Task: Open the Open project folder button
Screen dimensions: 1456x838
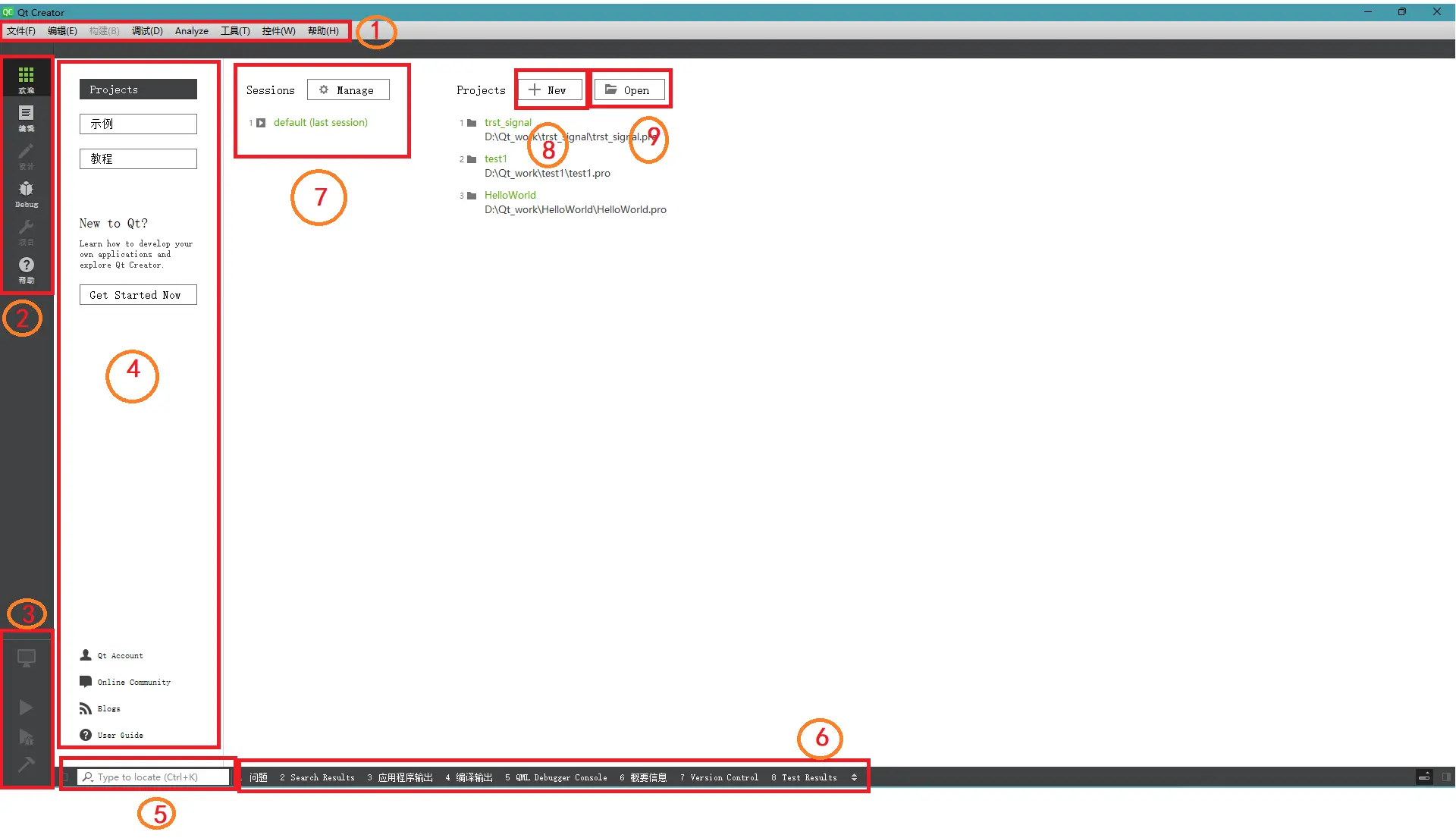Action: (630, 90)
